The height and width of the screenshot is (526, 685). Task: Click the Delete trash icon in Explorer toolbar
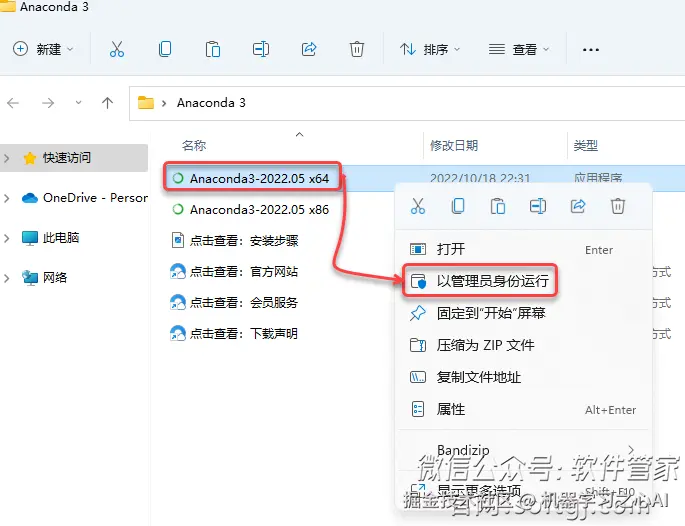pyautogui.click(x=356, y=49)
